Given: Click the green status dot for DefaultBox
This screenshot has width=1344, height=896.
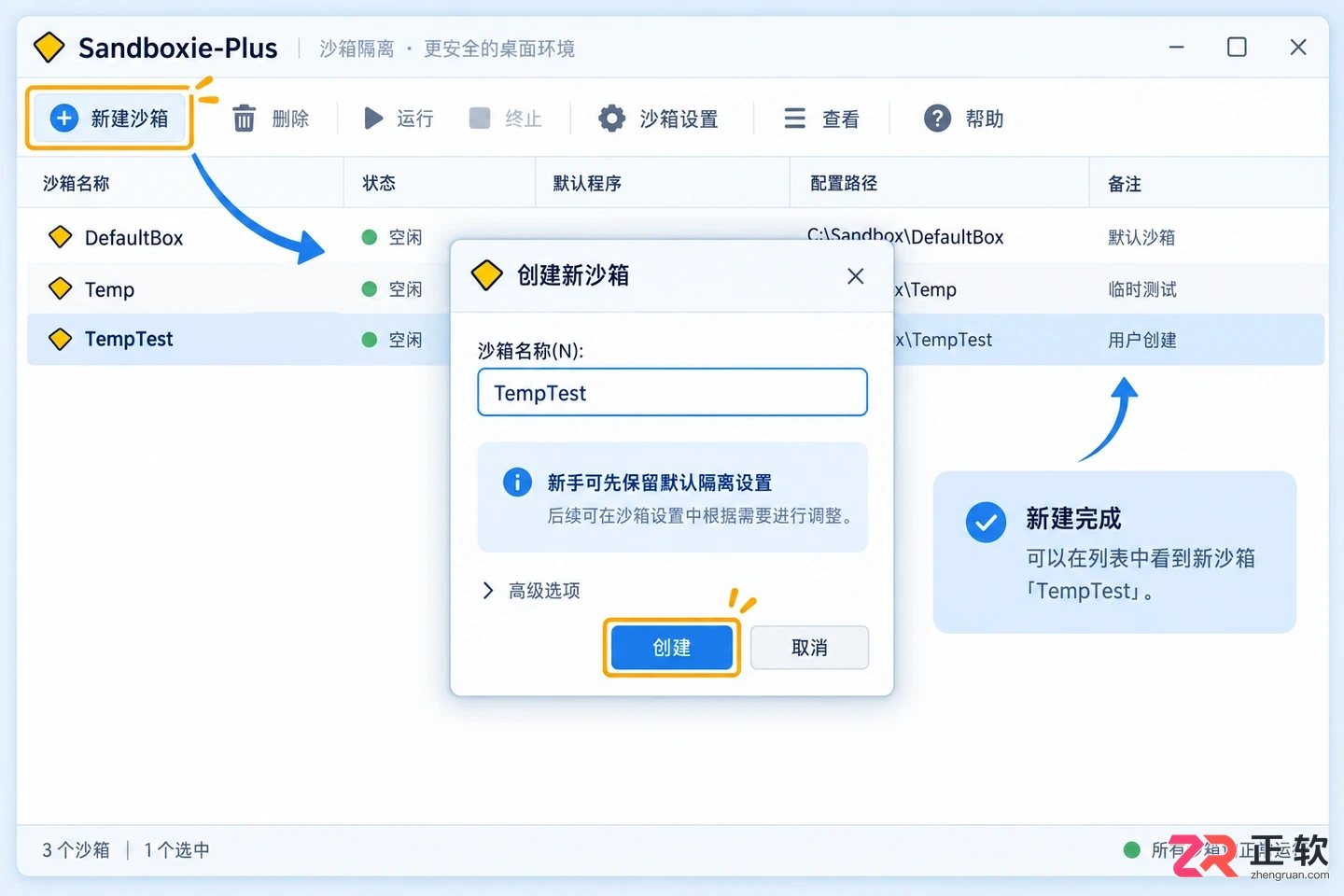Looking at the screenshot, I should click(370, 237).
